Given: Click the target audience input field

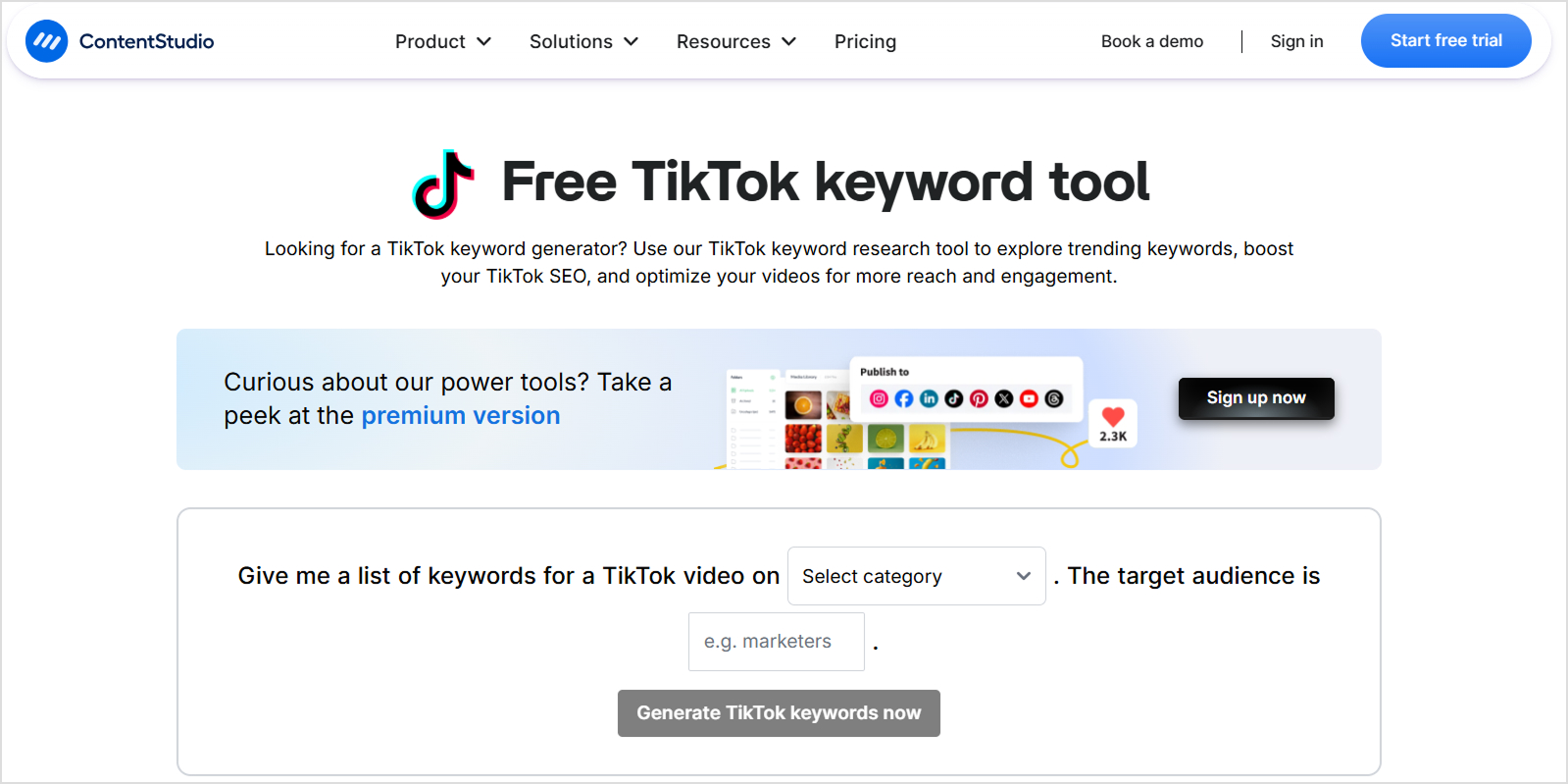Looking at the screenshot, I should pyautogui.click(x=776, y=641).
